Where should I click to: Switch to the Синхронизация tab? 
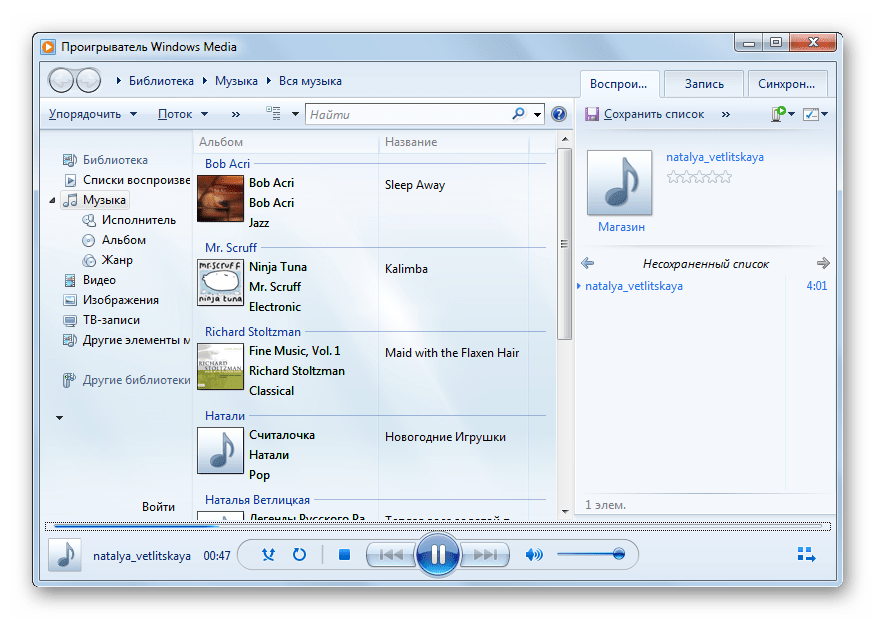pos(787,84)
